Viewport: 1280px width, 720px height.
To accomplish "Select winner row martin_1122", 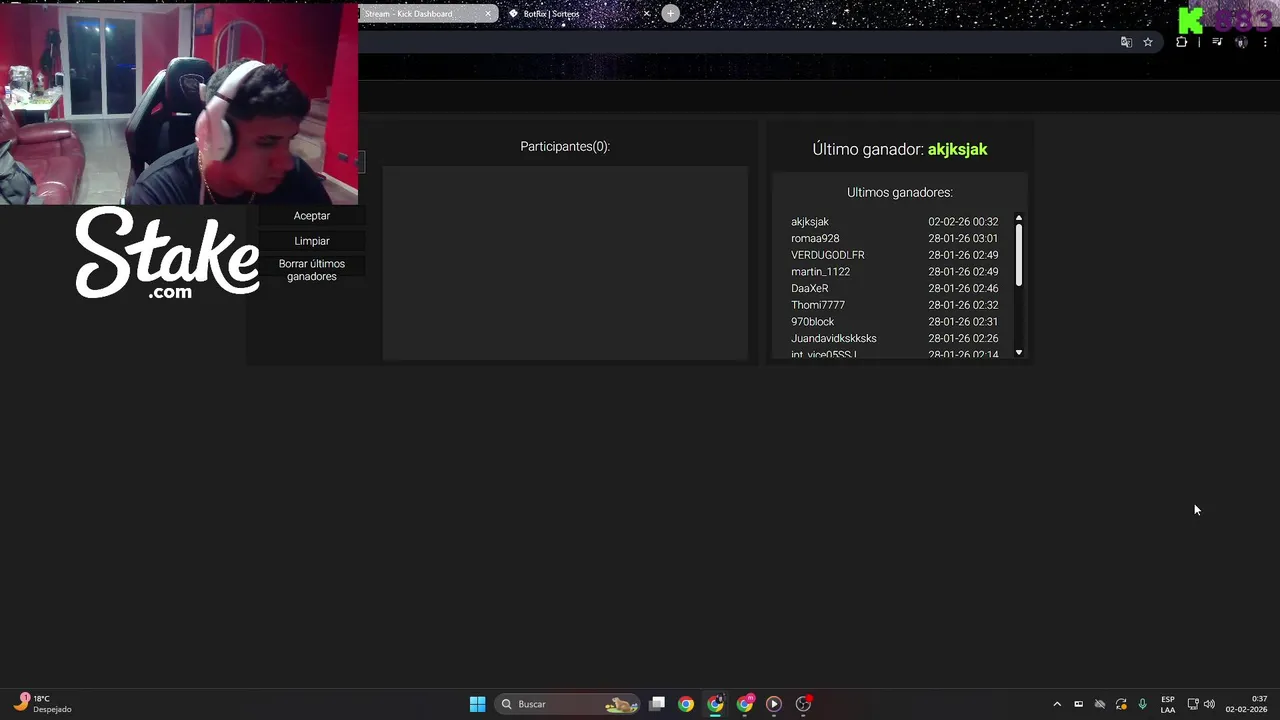I will point(894,272).
